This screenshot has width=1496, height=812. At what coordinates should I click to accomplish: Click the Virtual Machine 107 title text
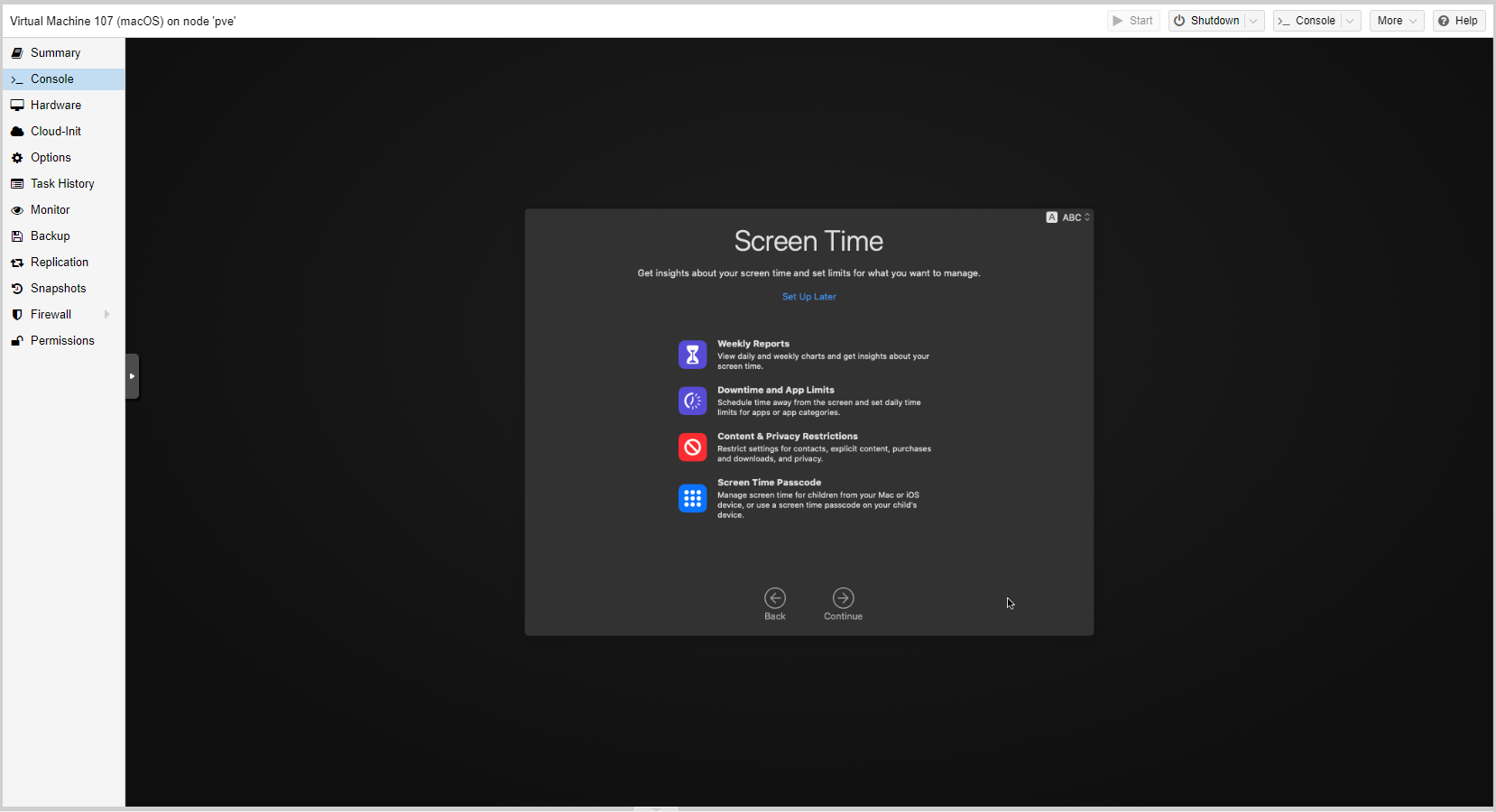click(123, 21)
